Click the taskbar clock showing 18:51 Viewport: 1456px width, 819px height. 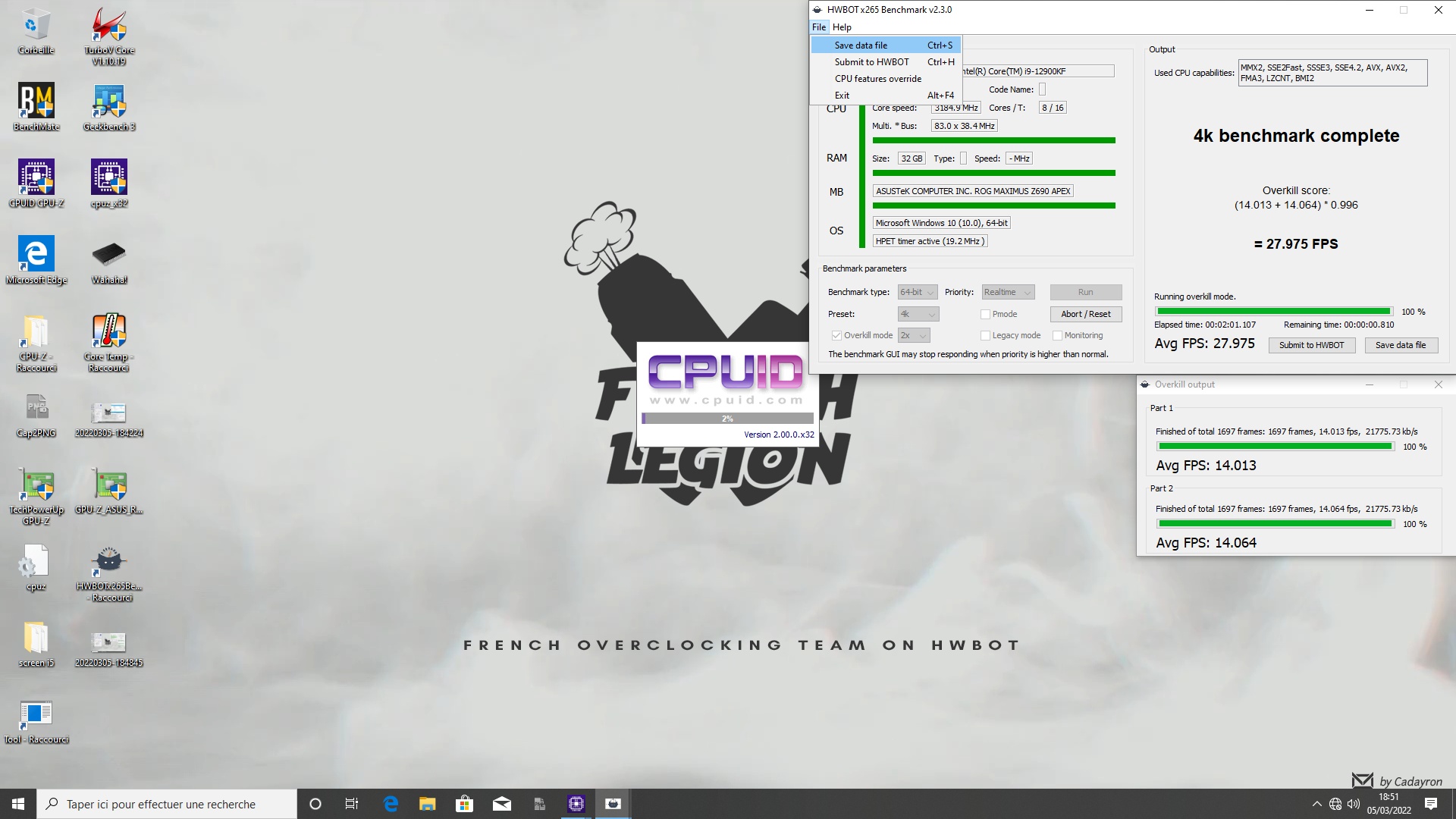tap(1389, 804)
